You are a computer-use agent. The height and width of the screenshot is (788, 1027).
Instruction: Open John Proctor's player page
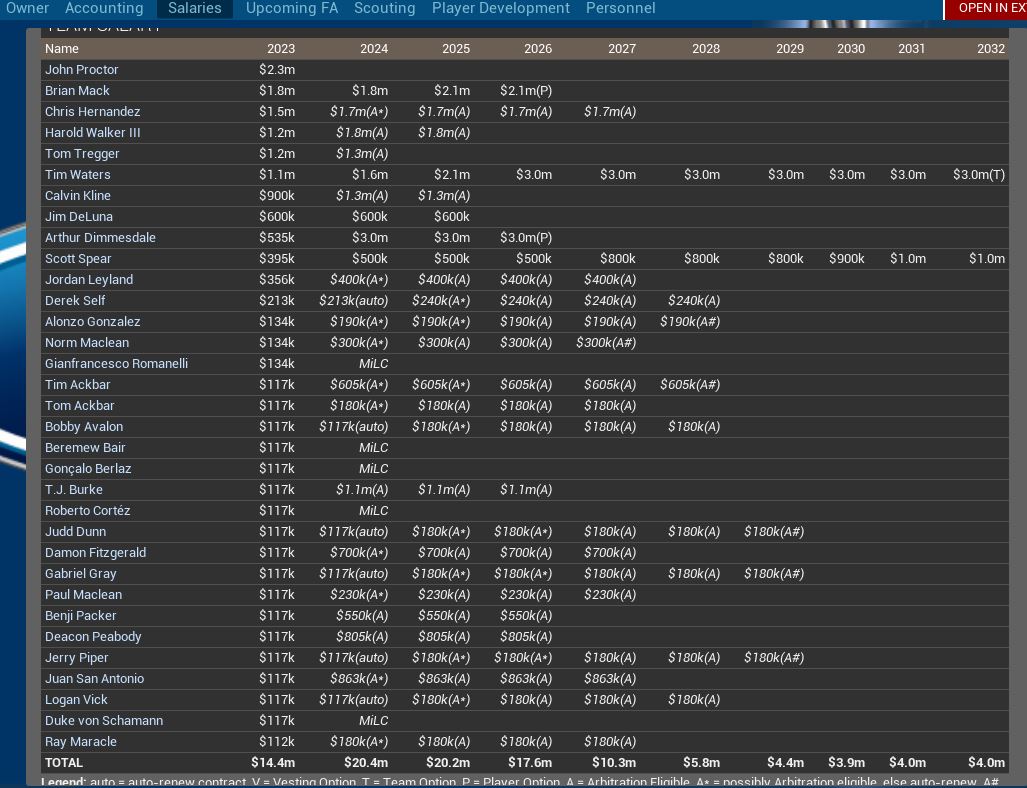tap(82, 70)
